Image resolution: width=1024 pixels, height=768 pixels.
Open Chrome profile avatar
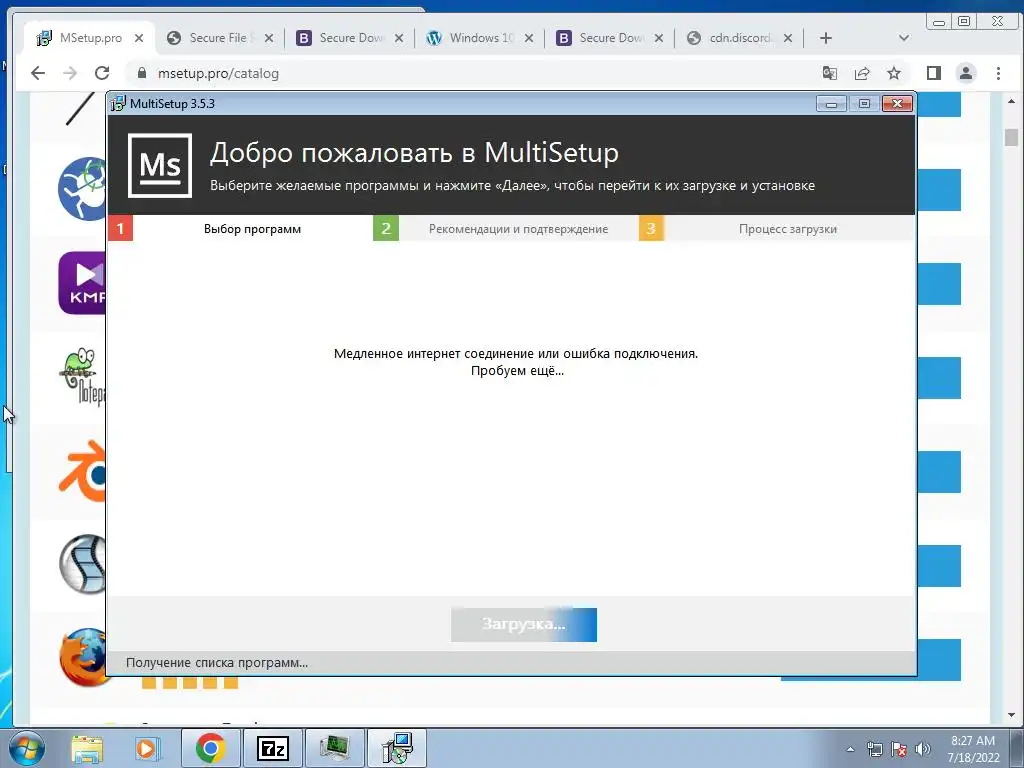pos(966,73)
